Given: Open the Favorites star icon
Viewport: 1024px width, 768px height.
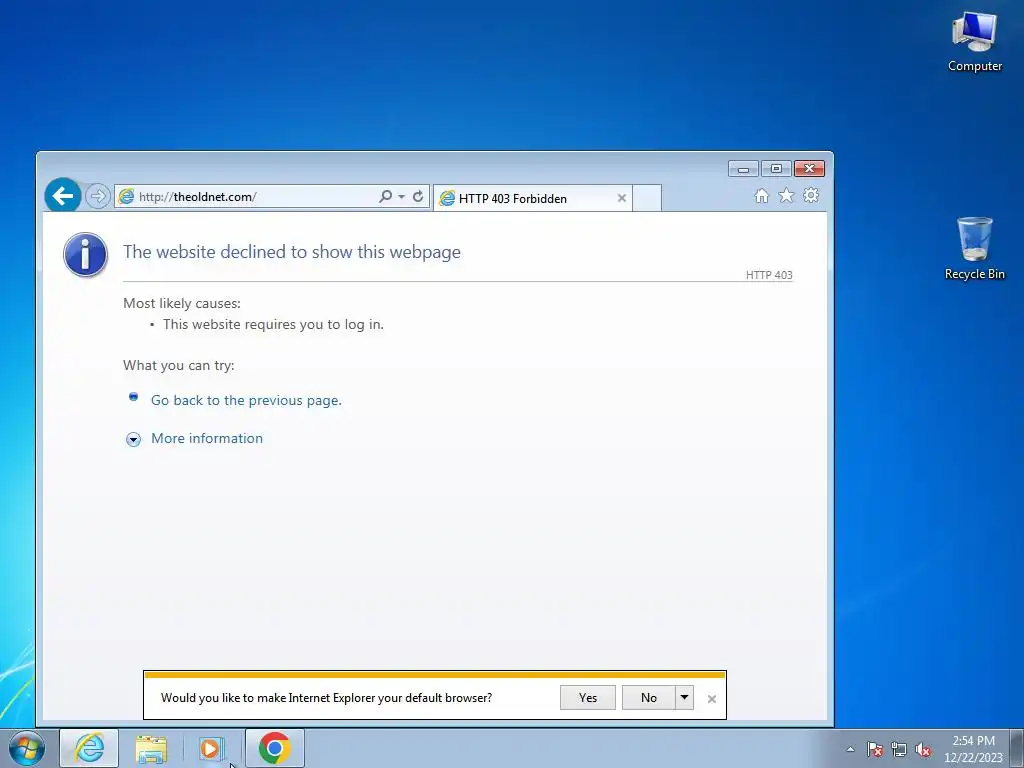Looking at the screenshot, I should [786, 195].
